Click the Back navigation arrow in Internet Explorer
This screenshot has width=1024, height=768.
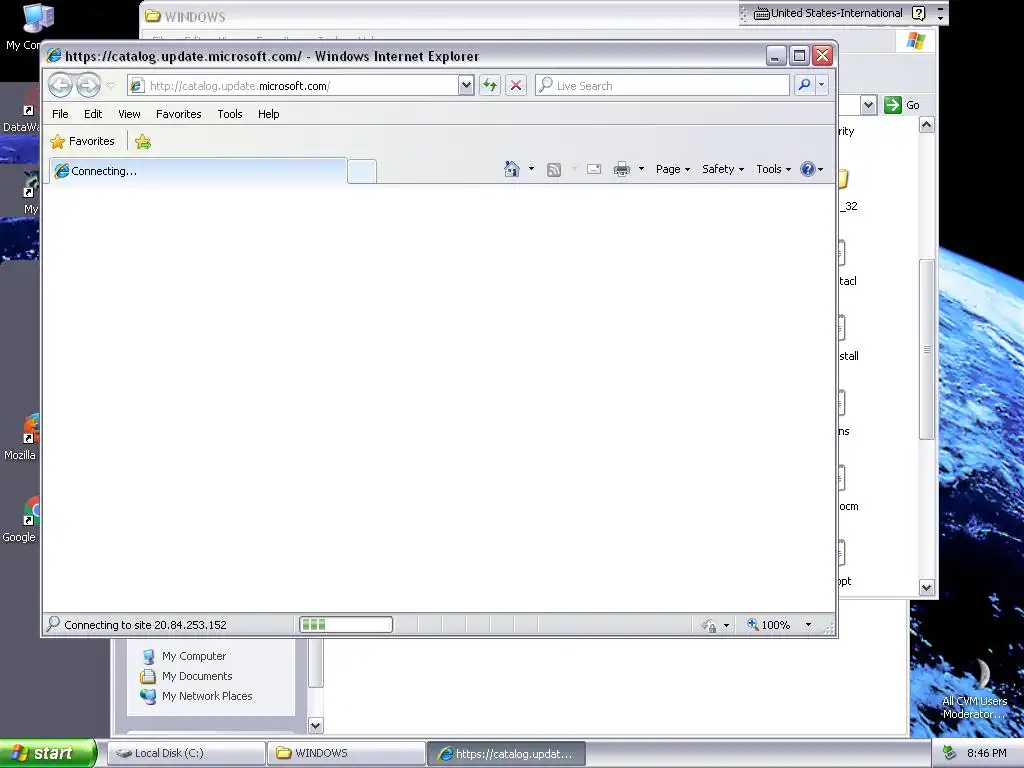coord(61,85)
